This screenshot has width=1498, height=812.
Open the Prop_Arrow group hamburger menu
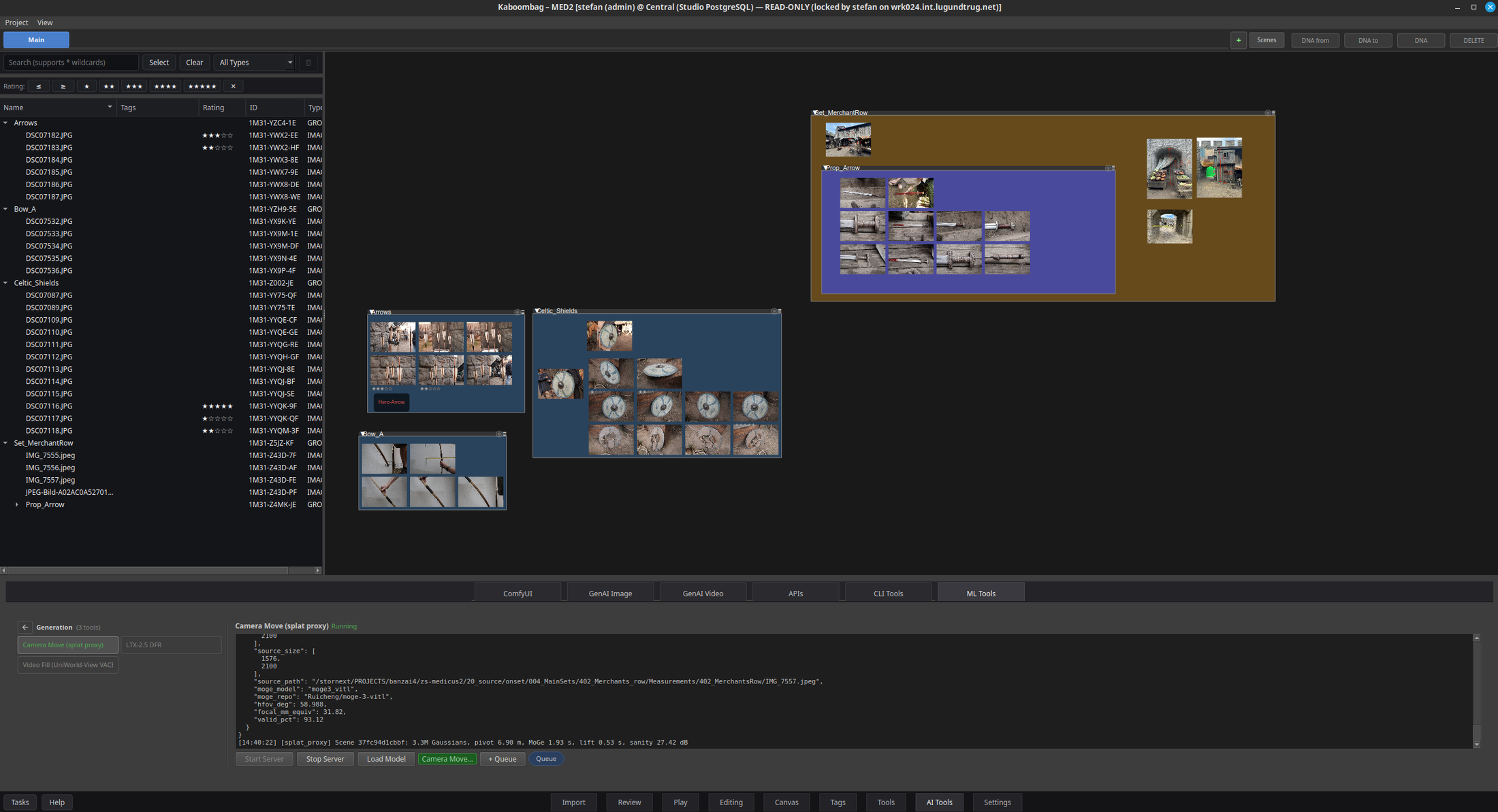coord(1113,168)
